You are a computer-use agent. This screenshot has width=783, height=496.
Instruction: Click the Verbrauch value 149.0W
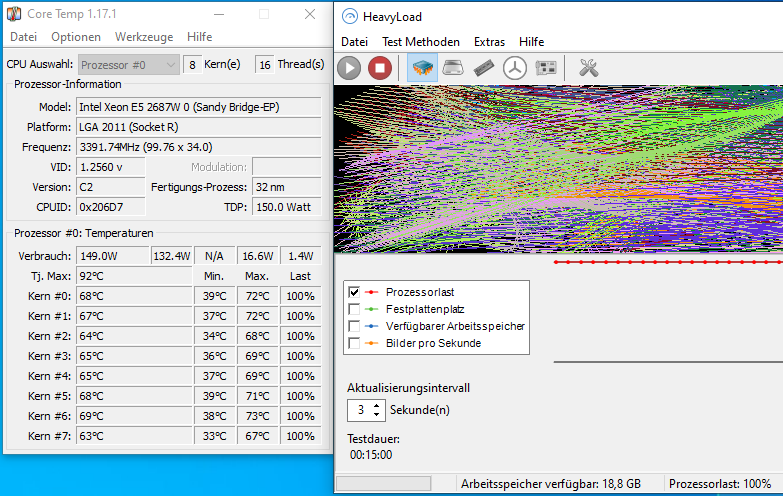tap(113, 256)
